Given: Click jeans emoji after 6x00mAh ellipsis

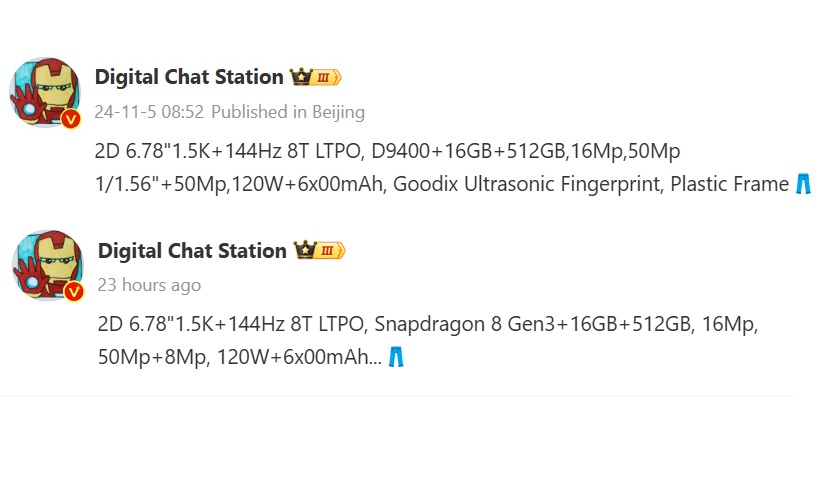Looking at the screenshot, I should pyautogui.click(x=396, y=357).
